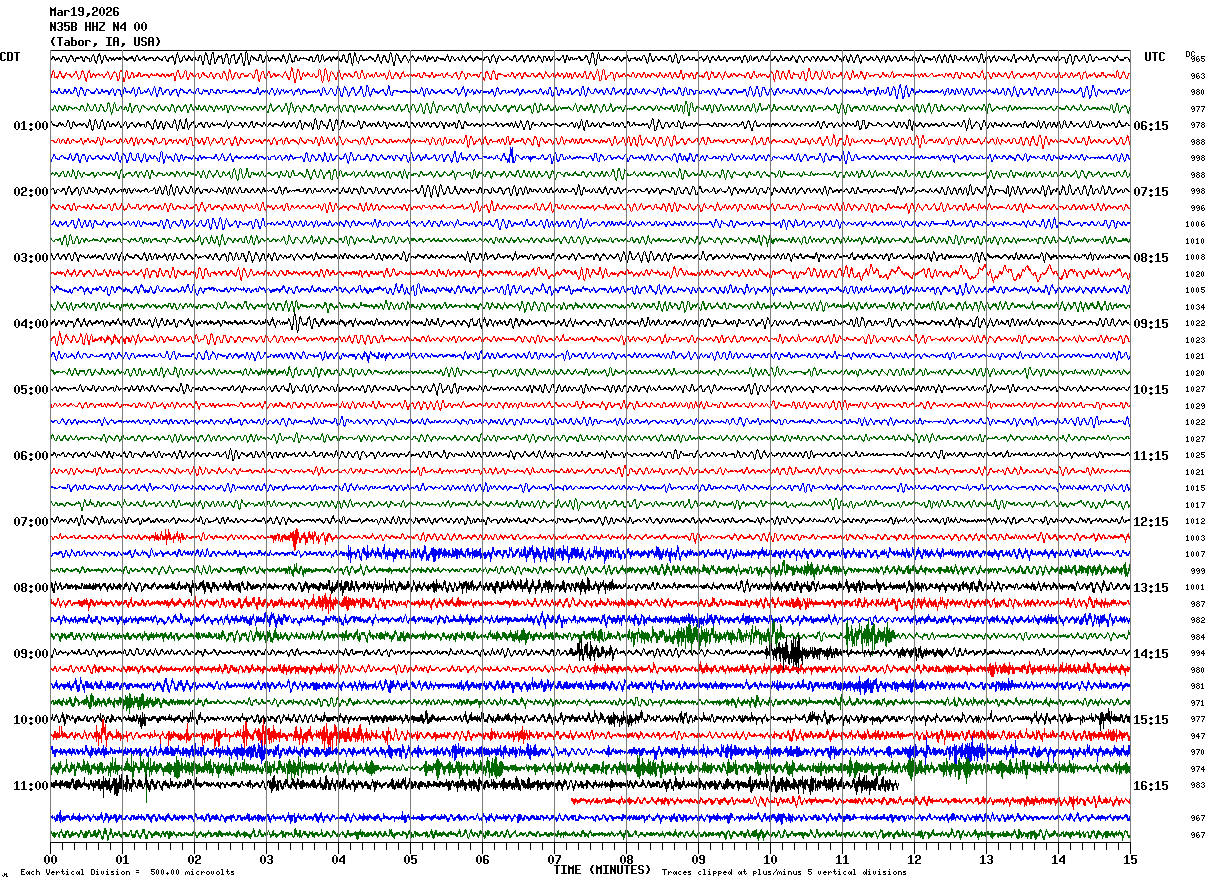Click the '15:15' UTC time label
1210x886 pixels.
1151,720
